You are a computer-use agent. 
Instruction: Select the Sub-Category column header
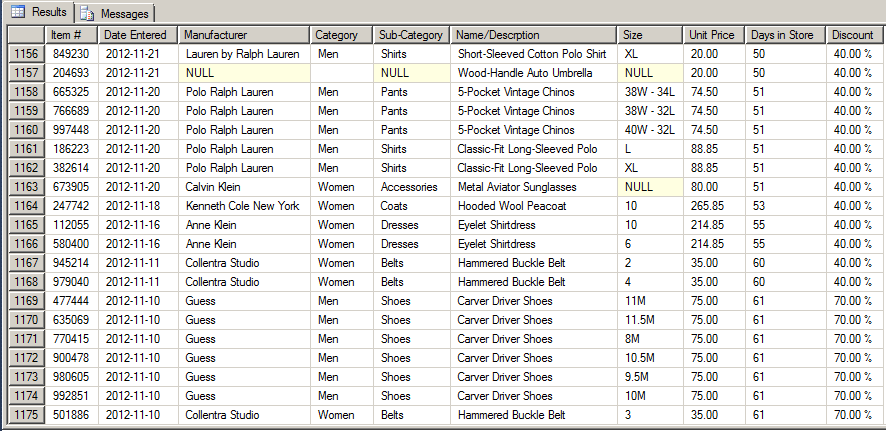(x=412, y=35)
